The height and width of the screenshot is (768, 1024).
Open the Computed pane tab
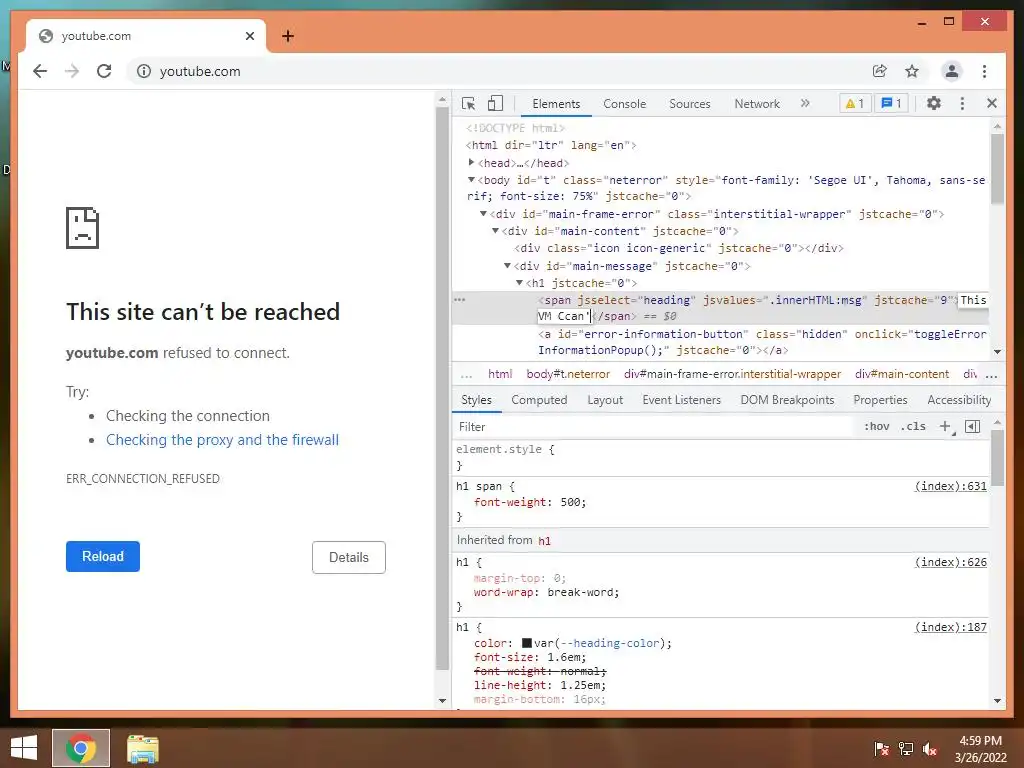(x=539, y=400)
